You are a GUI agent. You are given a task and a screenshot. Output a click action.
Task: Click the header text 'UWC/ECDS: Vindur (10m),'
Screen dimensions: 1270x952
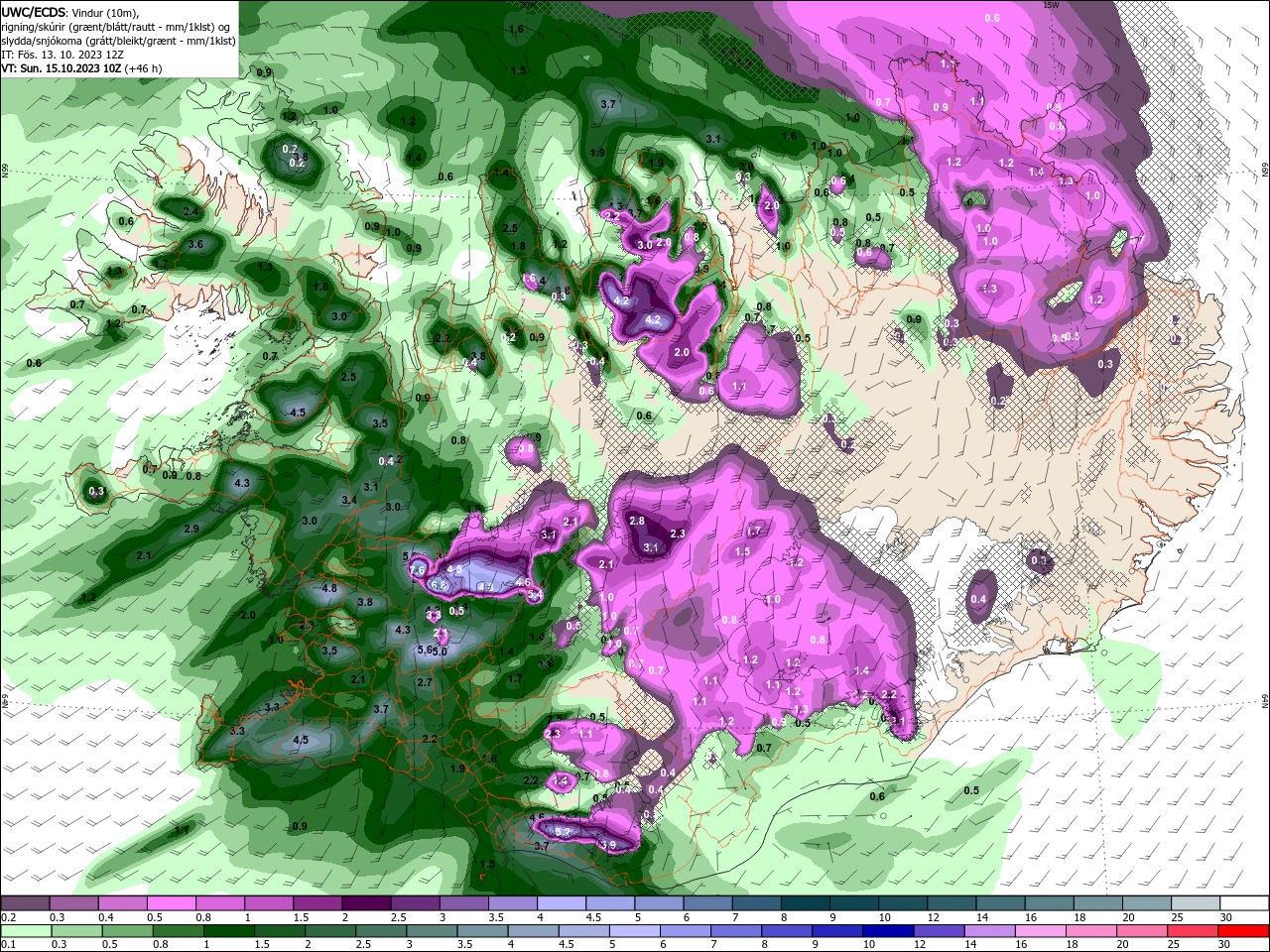[70, 12]
